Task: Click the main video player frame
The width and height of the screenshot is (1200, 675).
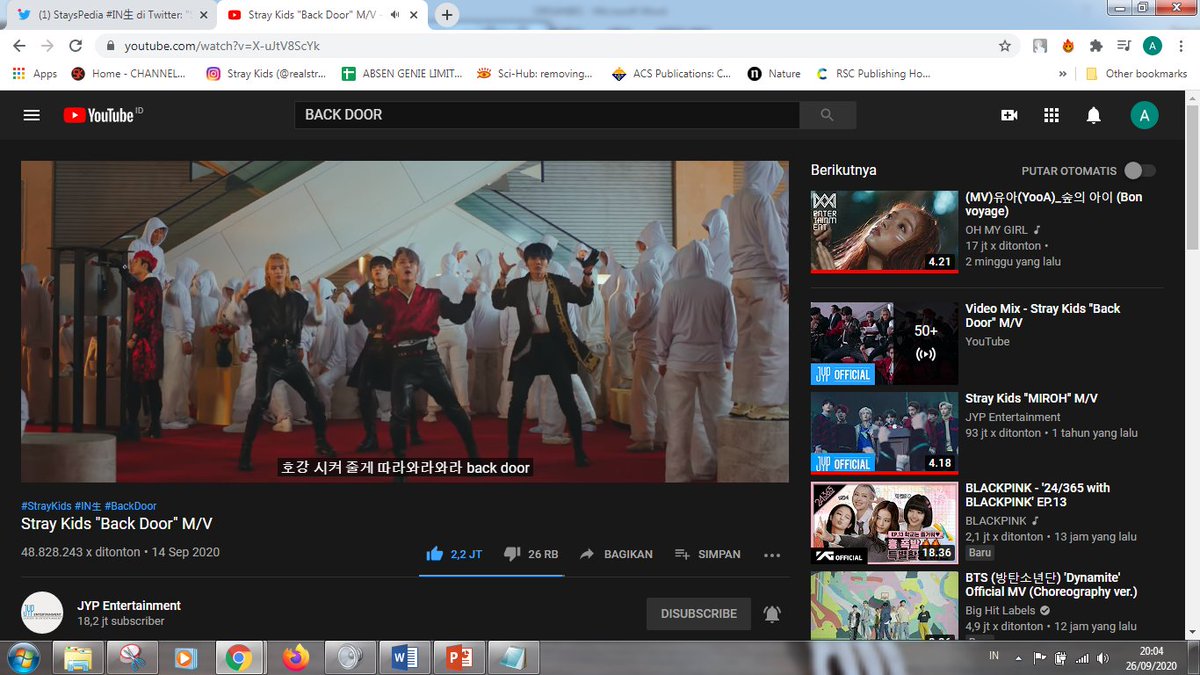Action: (x=405, y=322)
